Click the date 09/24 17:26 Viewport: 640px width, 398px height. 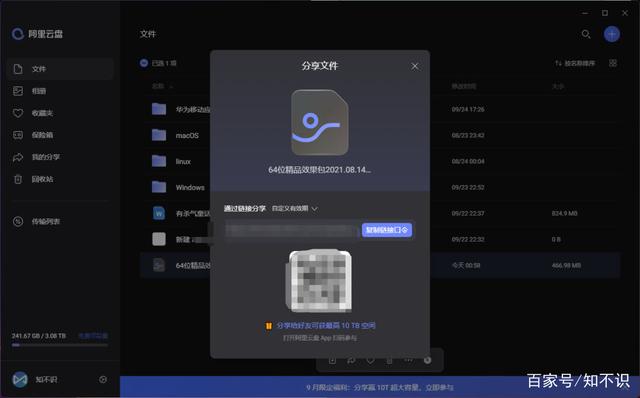468,109
